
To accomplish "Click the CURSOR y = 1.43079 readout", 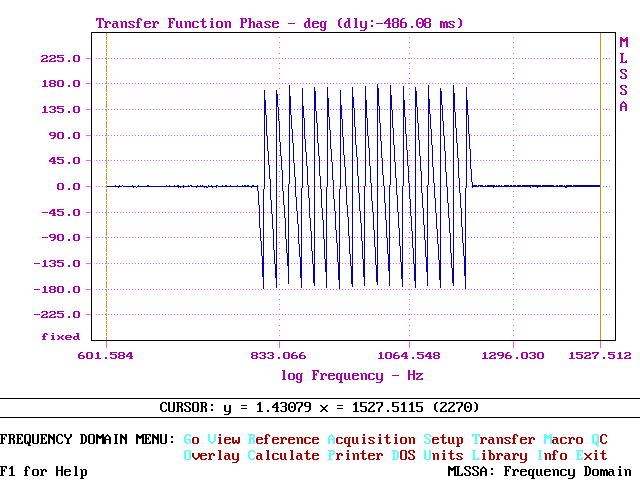I will pyautogui.click(x=235, y=408).
